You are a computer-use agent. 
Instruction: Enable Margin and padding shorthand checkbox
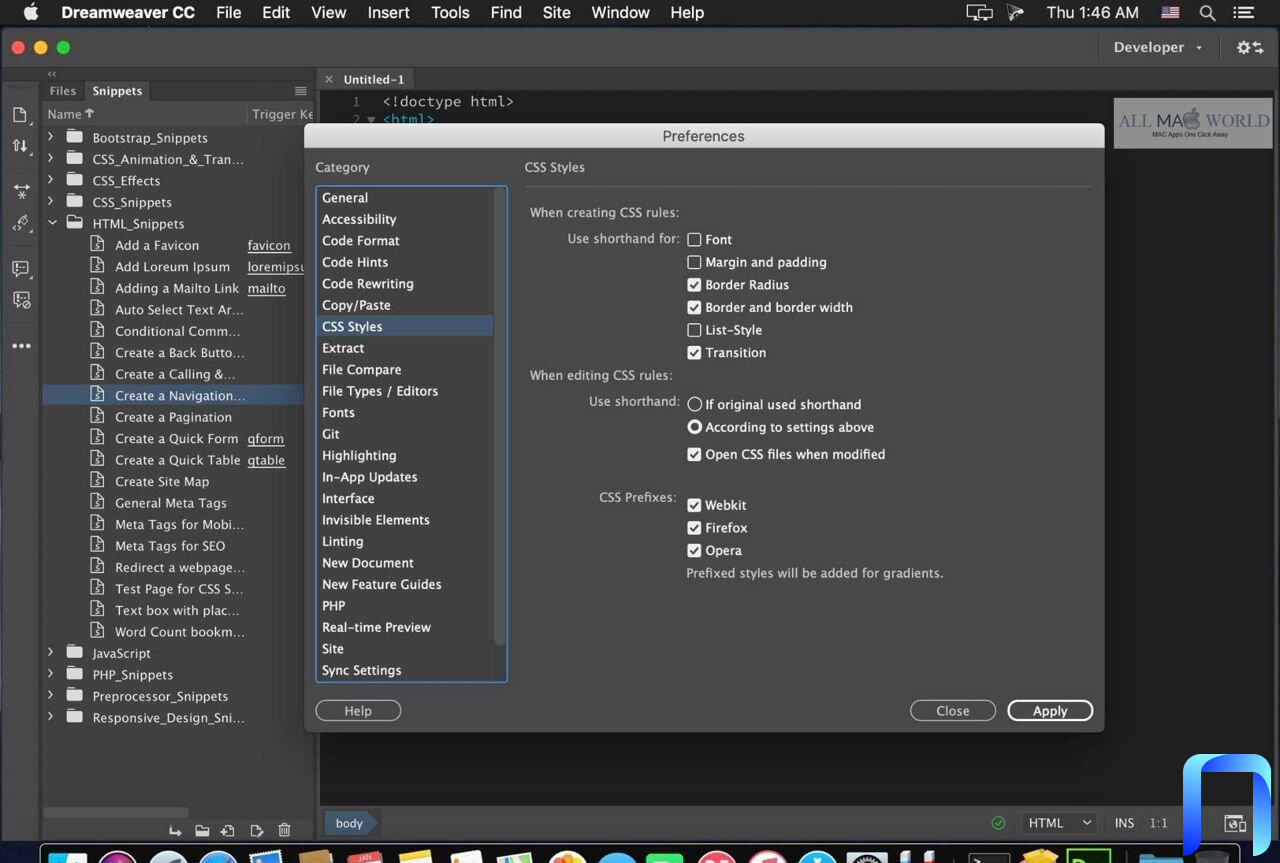coord(694,262)
